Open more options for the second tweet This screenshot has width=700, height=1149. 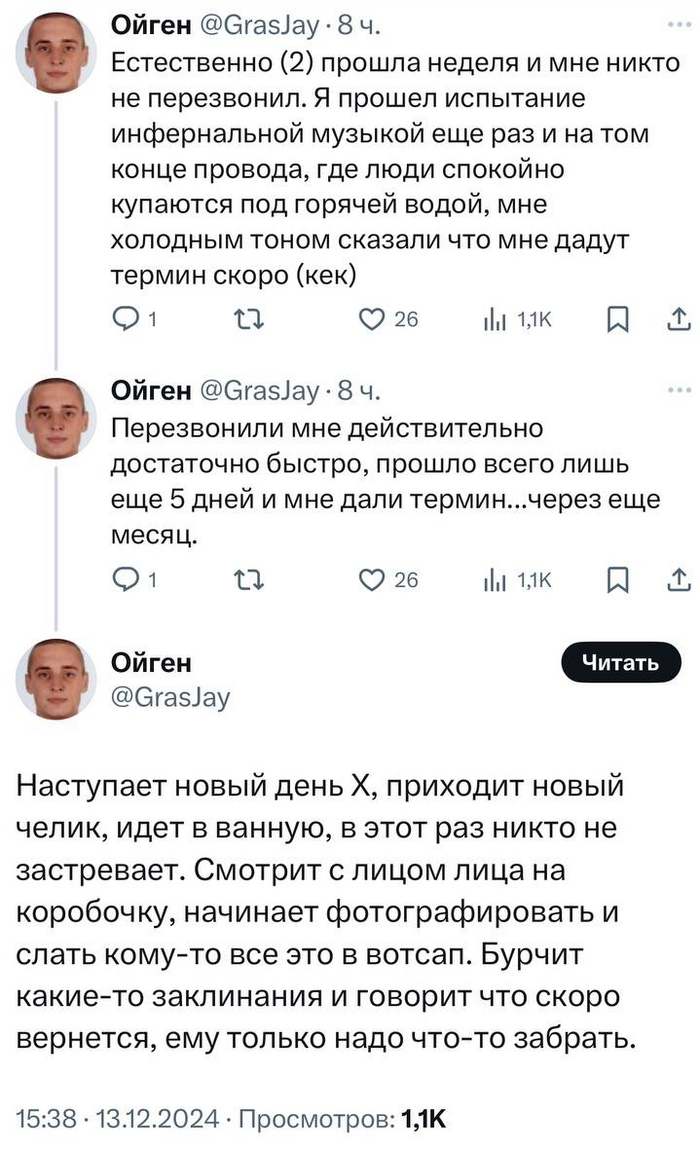point(677,390)
